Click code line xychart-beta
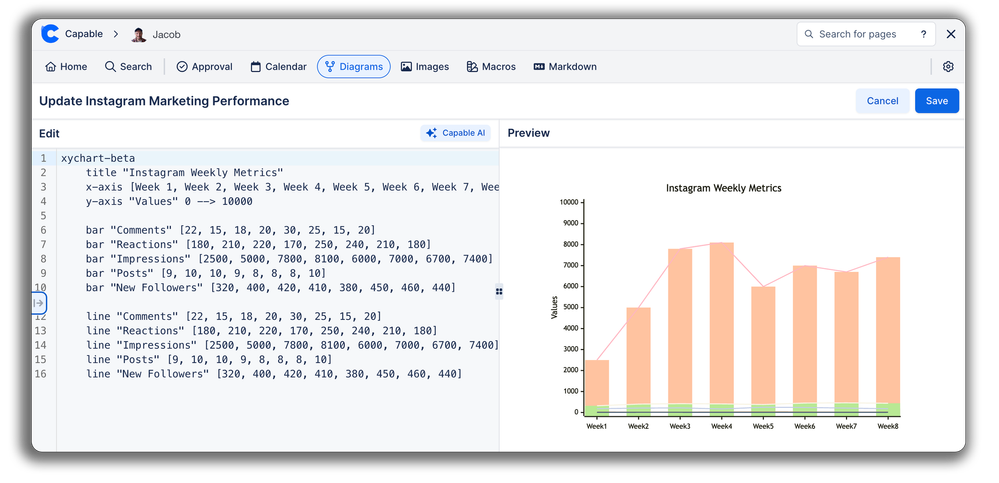999x483 pixels. click(x=98, y=158)
